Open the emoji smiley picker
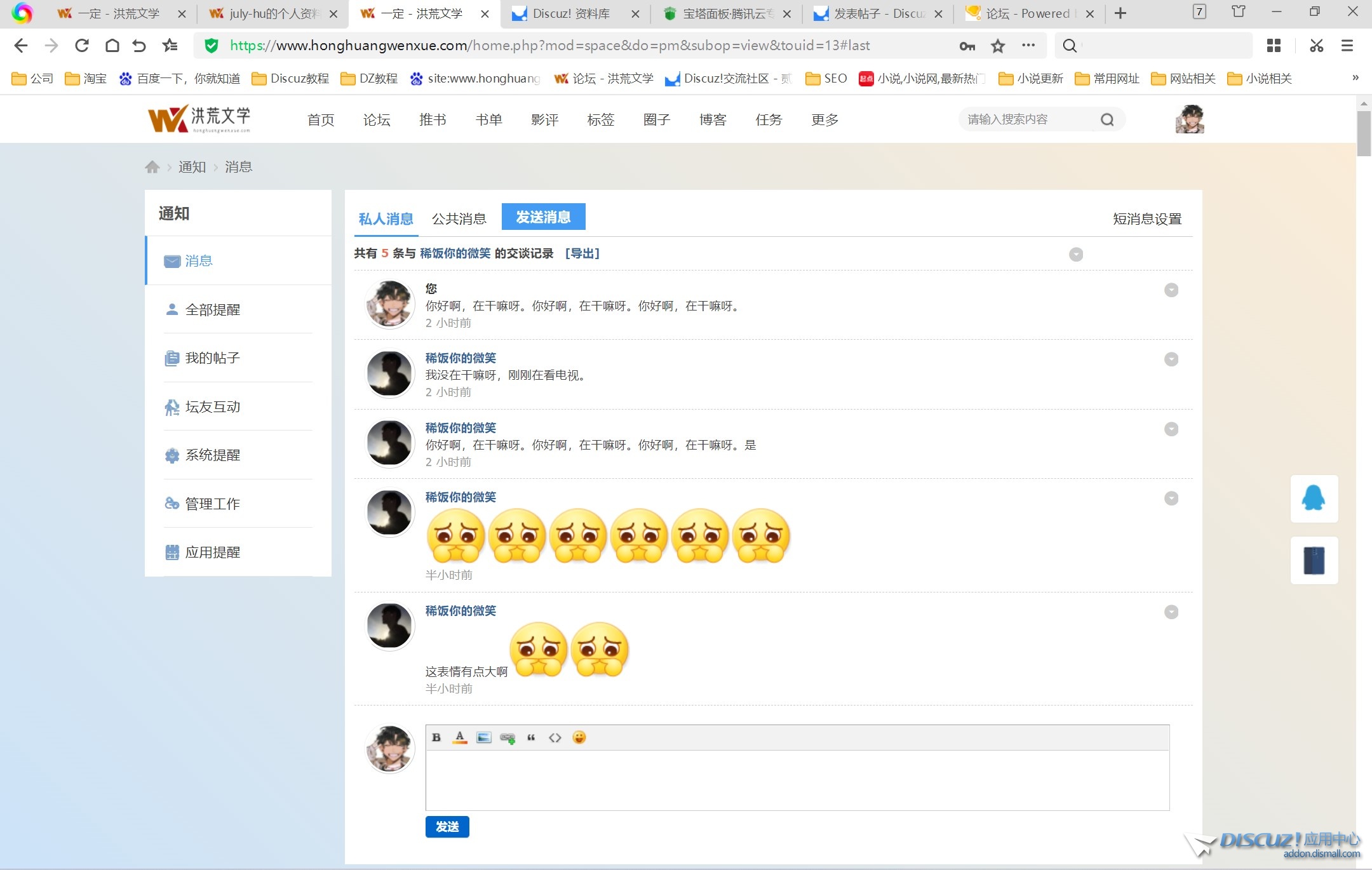Screen dimensions: 1372x870 tap(579, 737)
